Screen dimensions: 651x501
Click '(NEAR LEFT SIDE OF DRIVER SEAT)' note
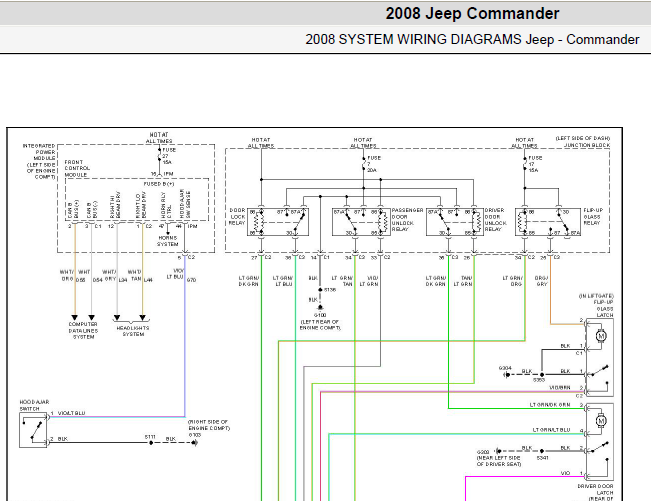[x=499, y=461]
